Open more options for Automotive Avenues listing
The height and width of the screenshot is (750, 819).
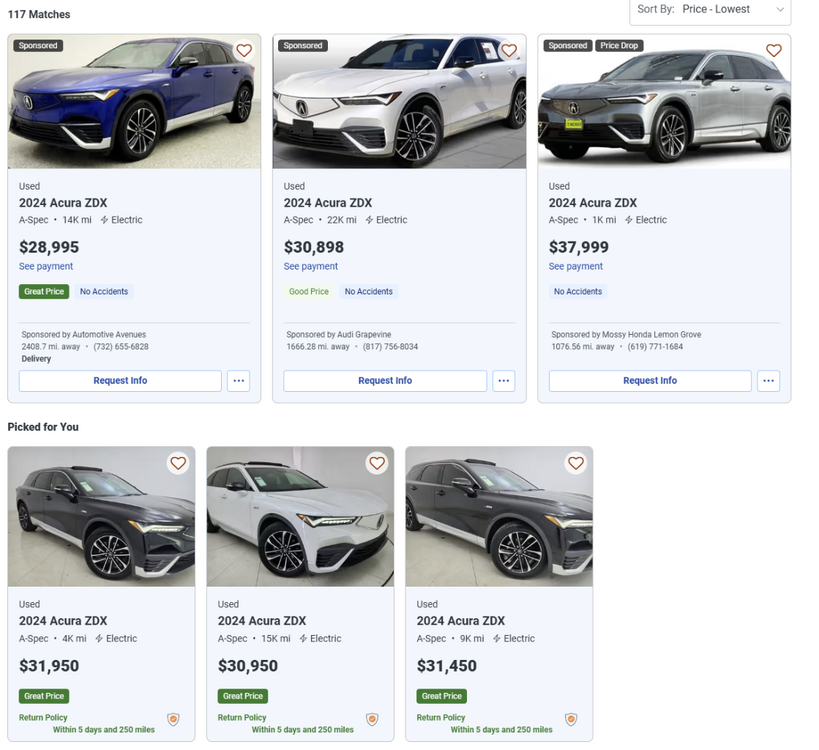pyautogui.click(x=238, y=381)
